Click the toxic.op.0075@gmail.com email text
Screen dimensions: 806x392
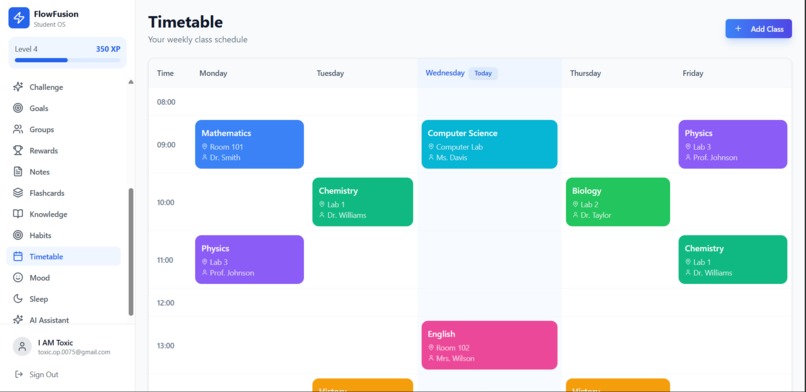74,352
